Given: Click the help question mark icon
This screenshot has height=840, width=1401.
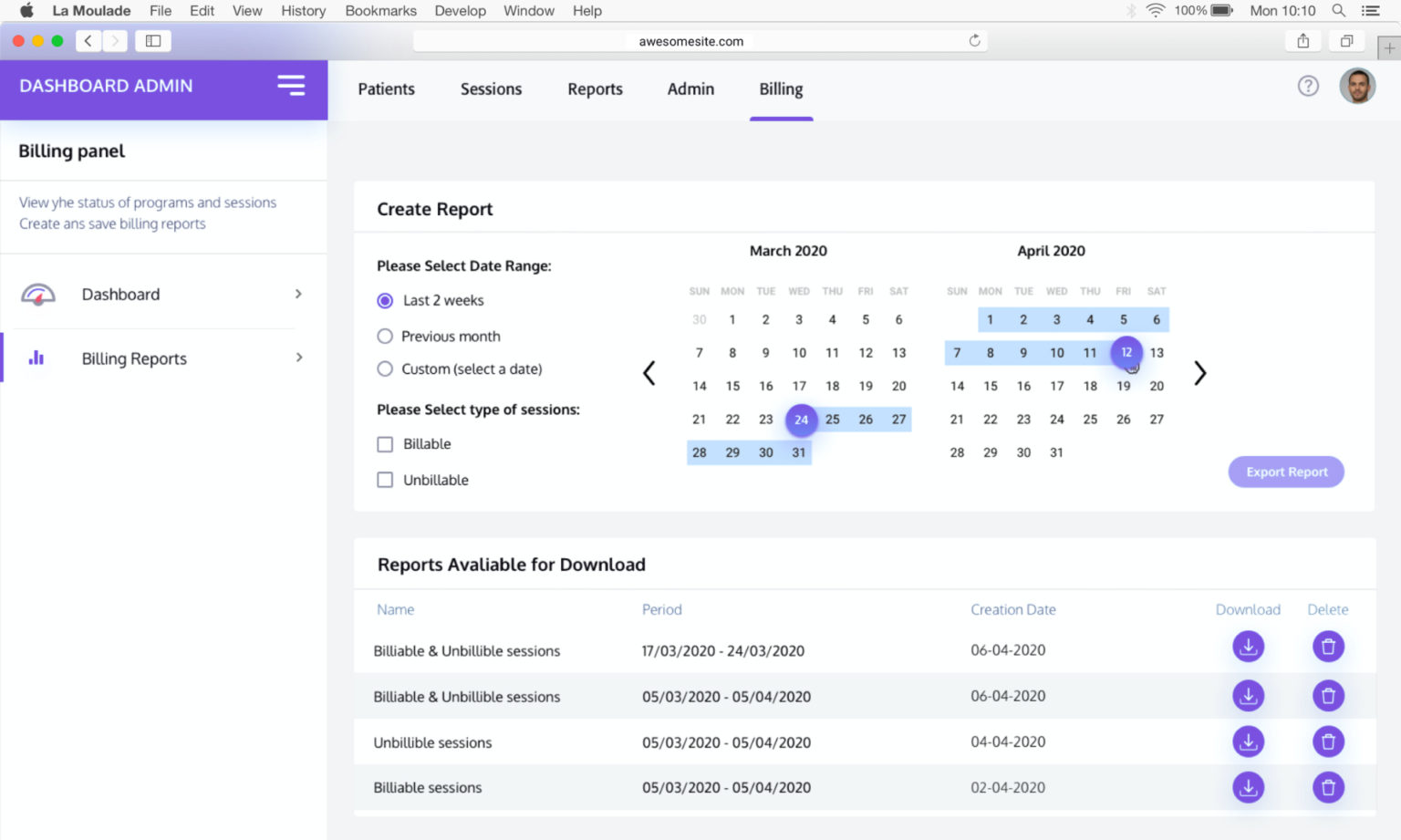Looking at the screenshot, I should [x=1308, y=86].
